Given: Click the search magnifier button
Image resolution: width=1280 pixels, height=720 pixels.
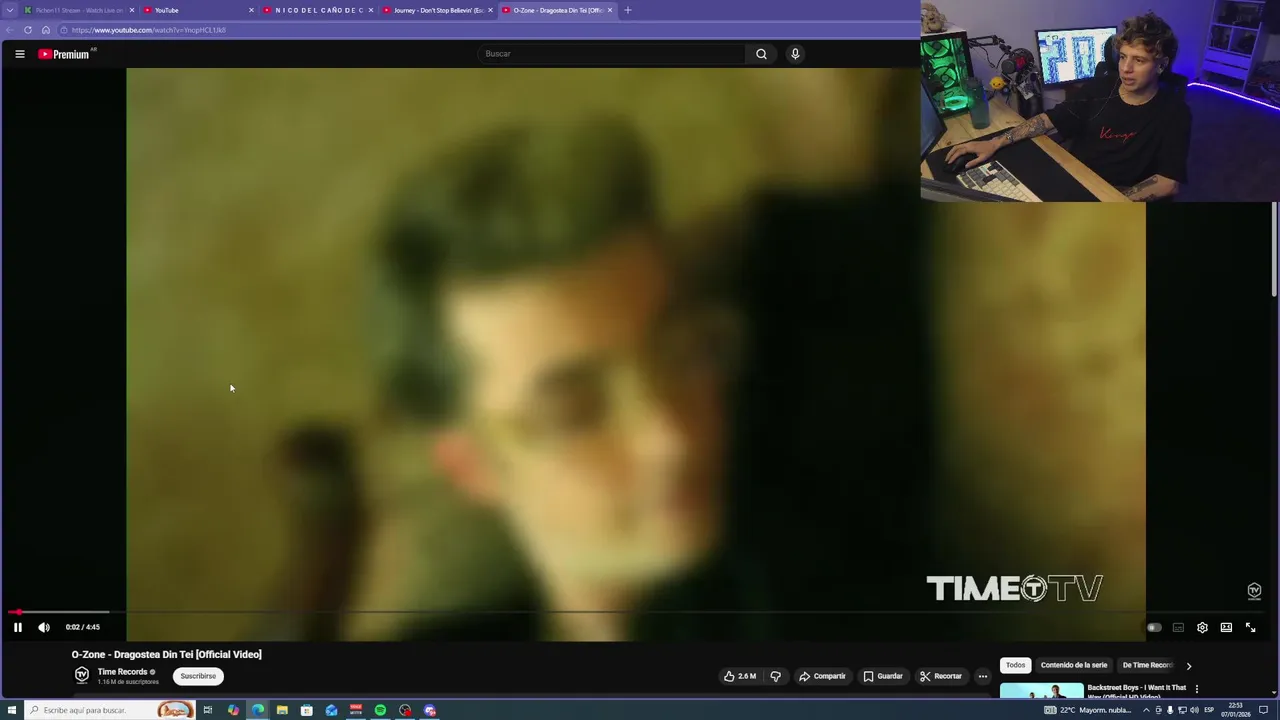Looking at the screenshot, I should pos(761,54).
